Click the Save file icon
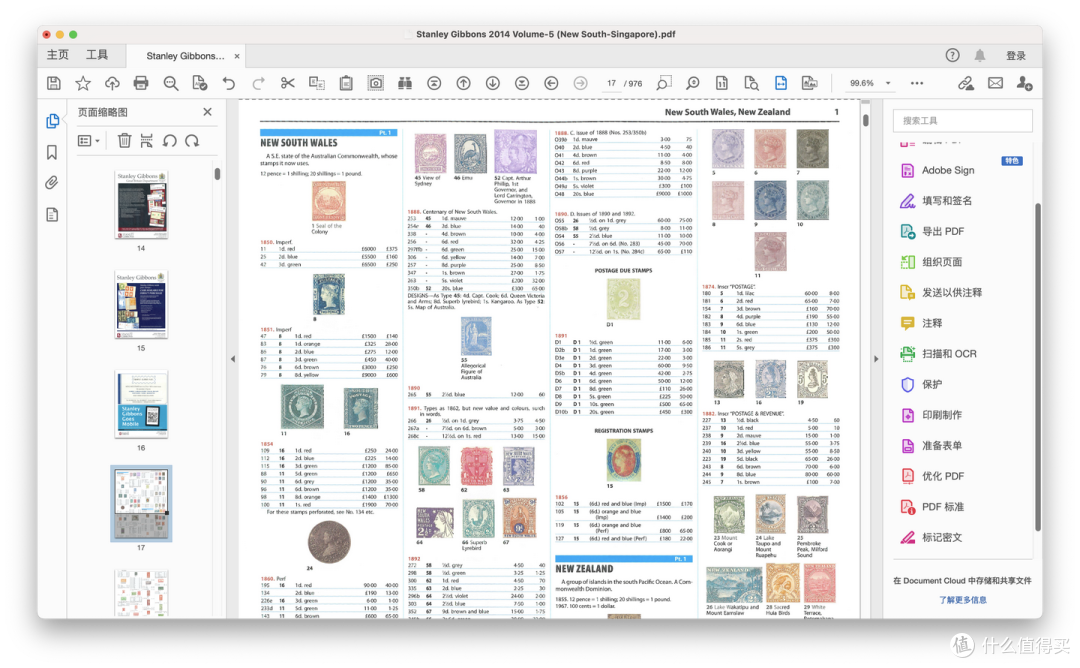 tap(54, 83)
